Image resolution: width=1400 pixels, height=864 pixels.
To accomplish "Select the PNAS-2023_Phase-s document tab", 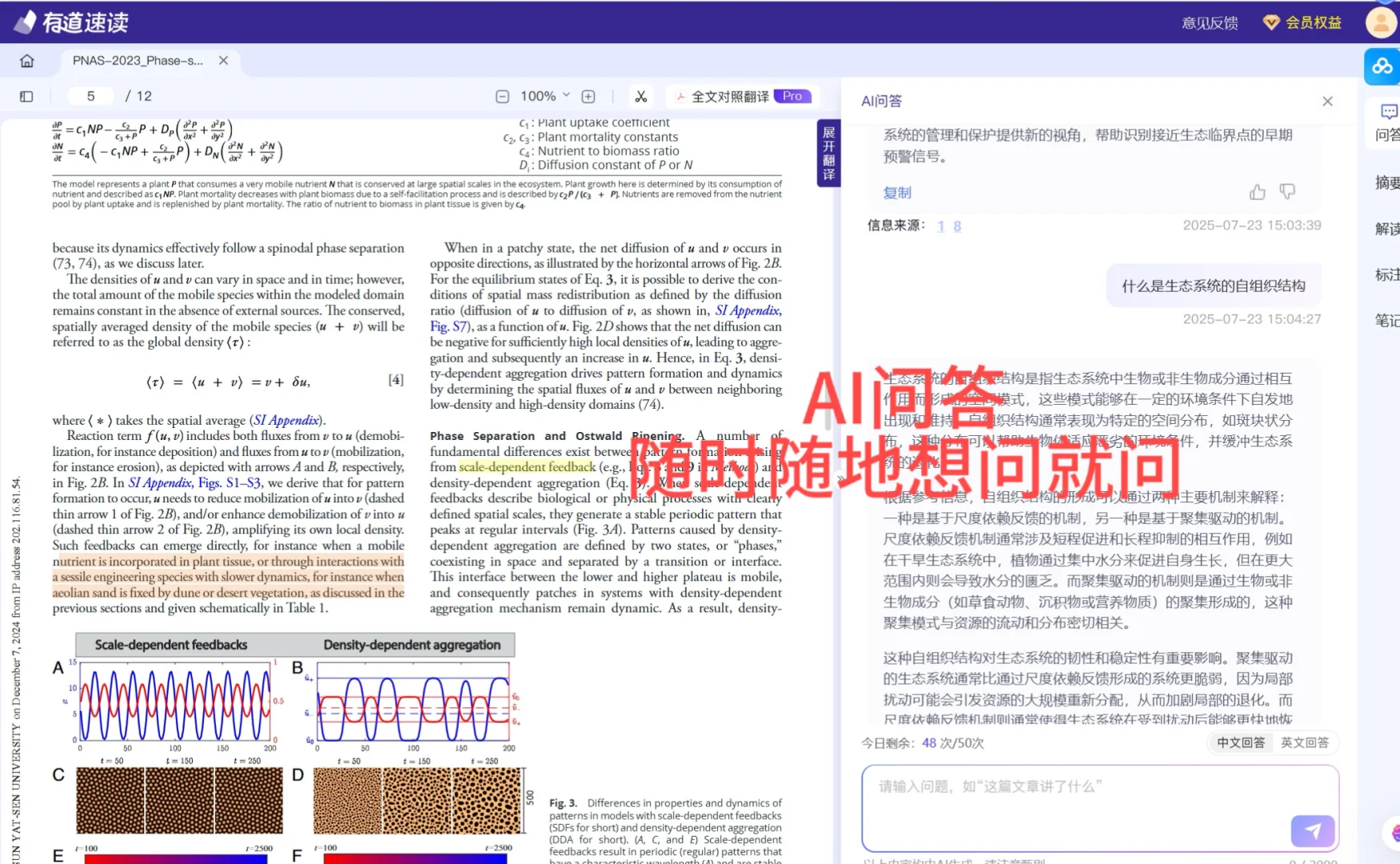I will 136,60.
